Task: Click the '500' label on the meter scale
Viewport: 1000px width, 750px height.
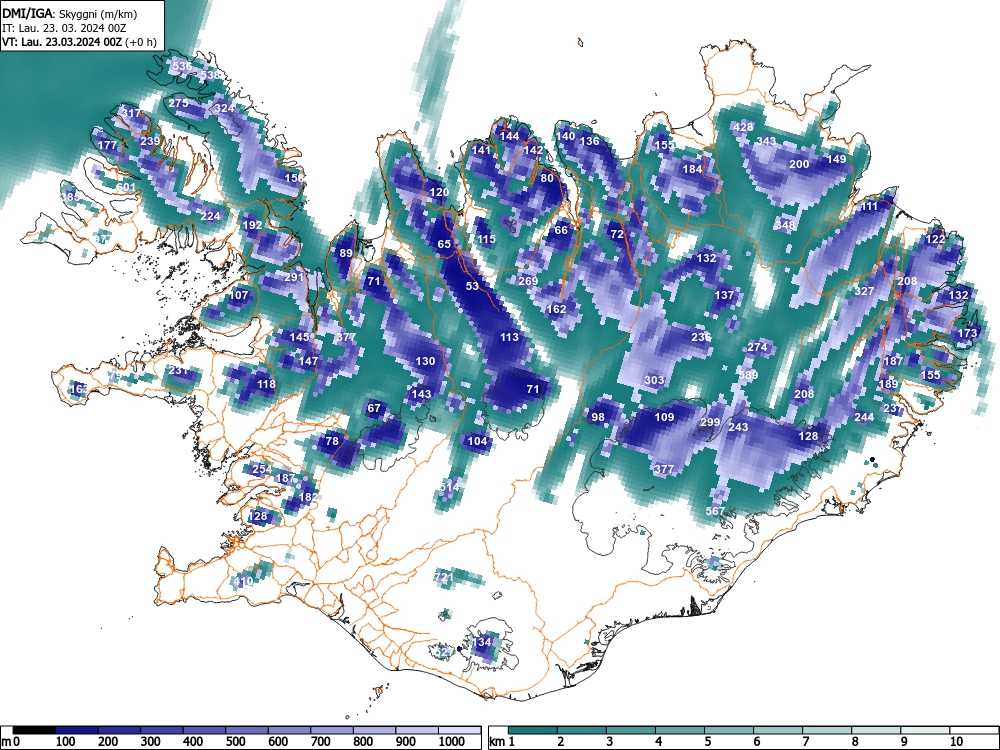Action: pos(235,742)
